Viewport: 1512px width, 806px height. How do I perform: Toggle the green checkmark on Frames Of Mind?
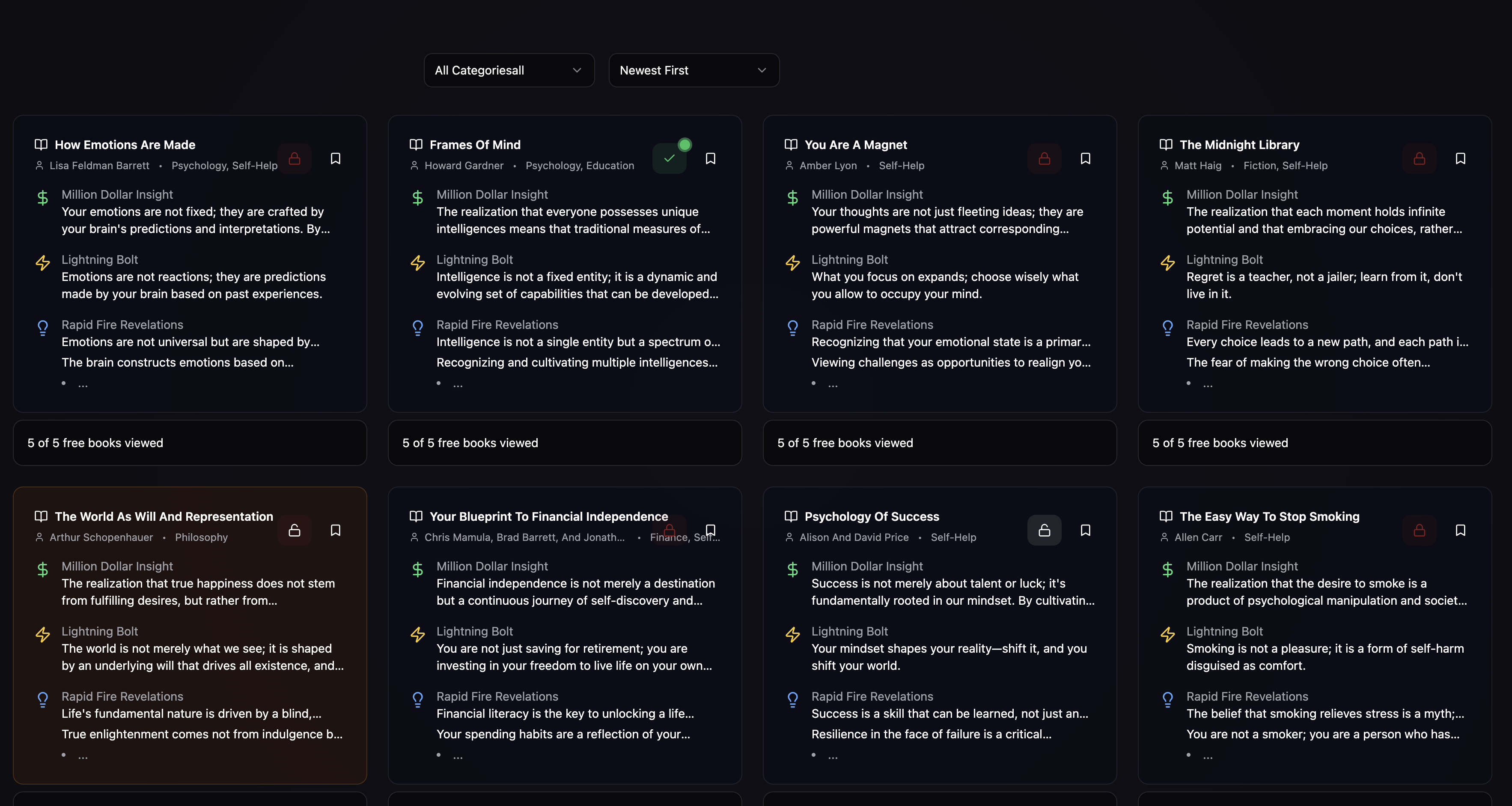[x=669, y=158]
